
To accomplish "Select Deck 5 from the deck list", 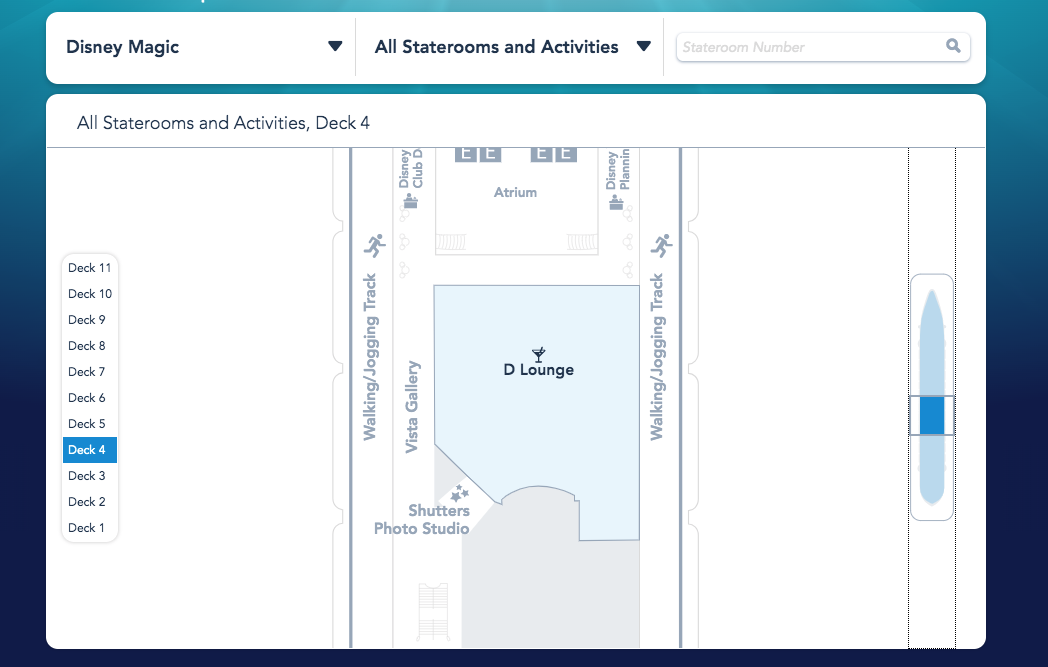I will 87,424.
